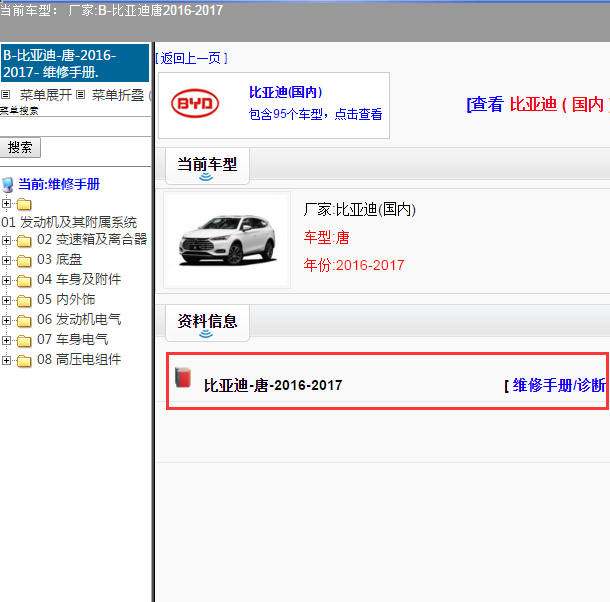Click folder icon for 04 车身及附件
This screenshot has height=602, width=610.
(x=24, y=281)
